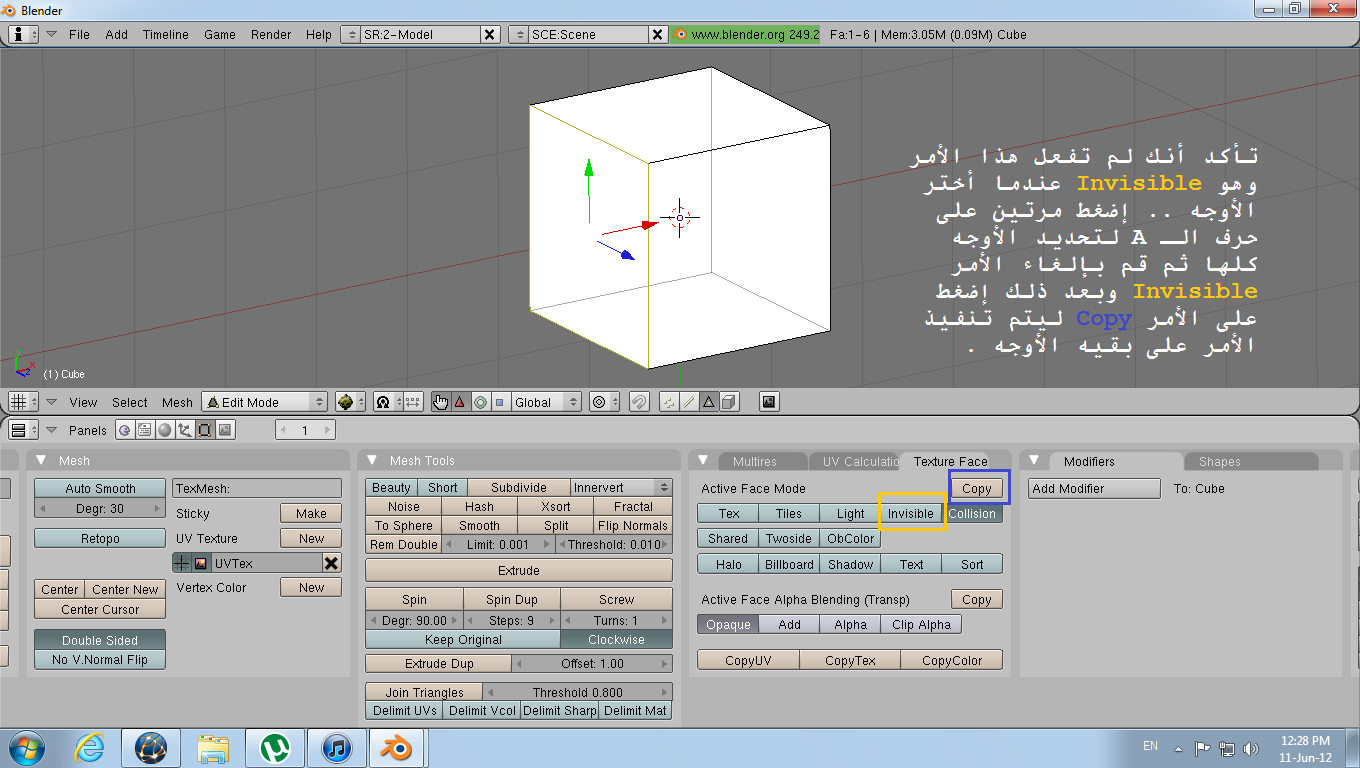Open the draw type (solid) selector
1360x768 pixels.
point(350,402)
